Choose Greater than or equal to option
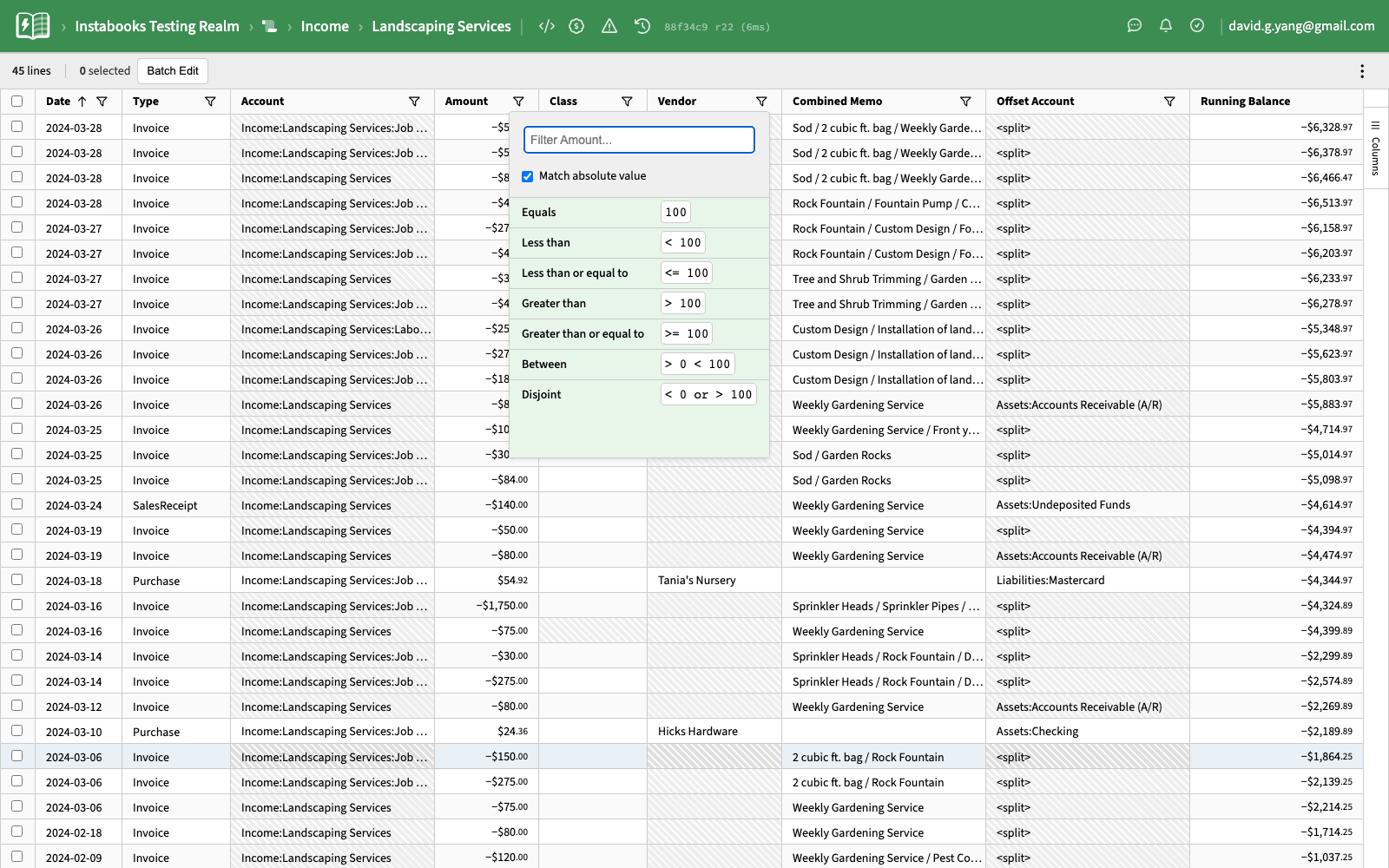 click(639, 334)
